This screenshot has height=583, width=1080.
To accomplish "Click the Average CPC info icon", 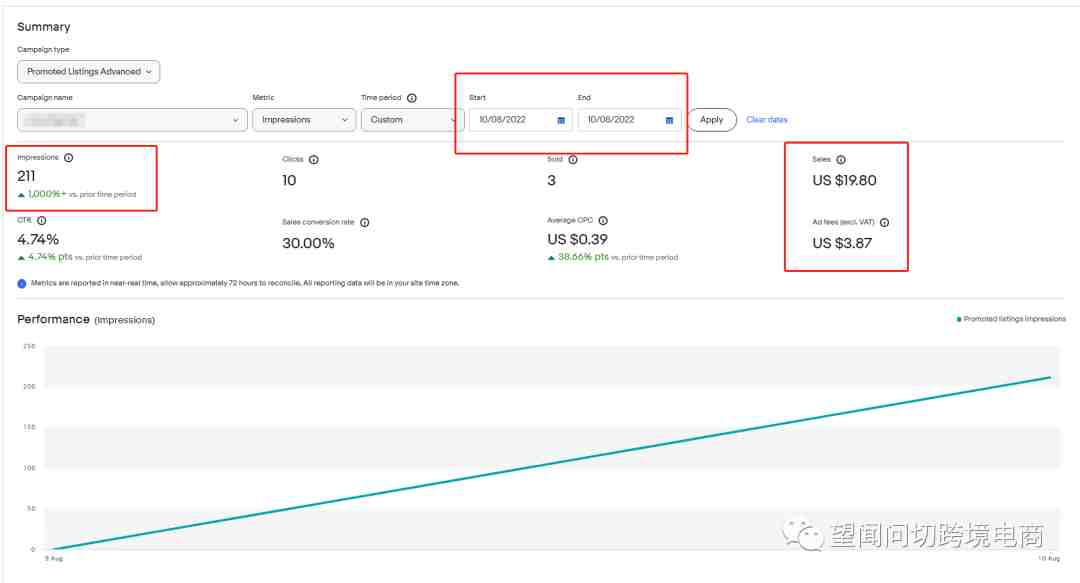I will click(x=603, y=221).
